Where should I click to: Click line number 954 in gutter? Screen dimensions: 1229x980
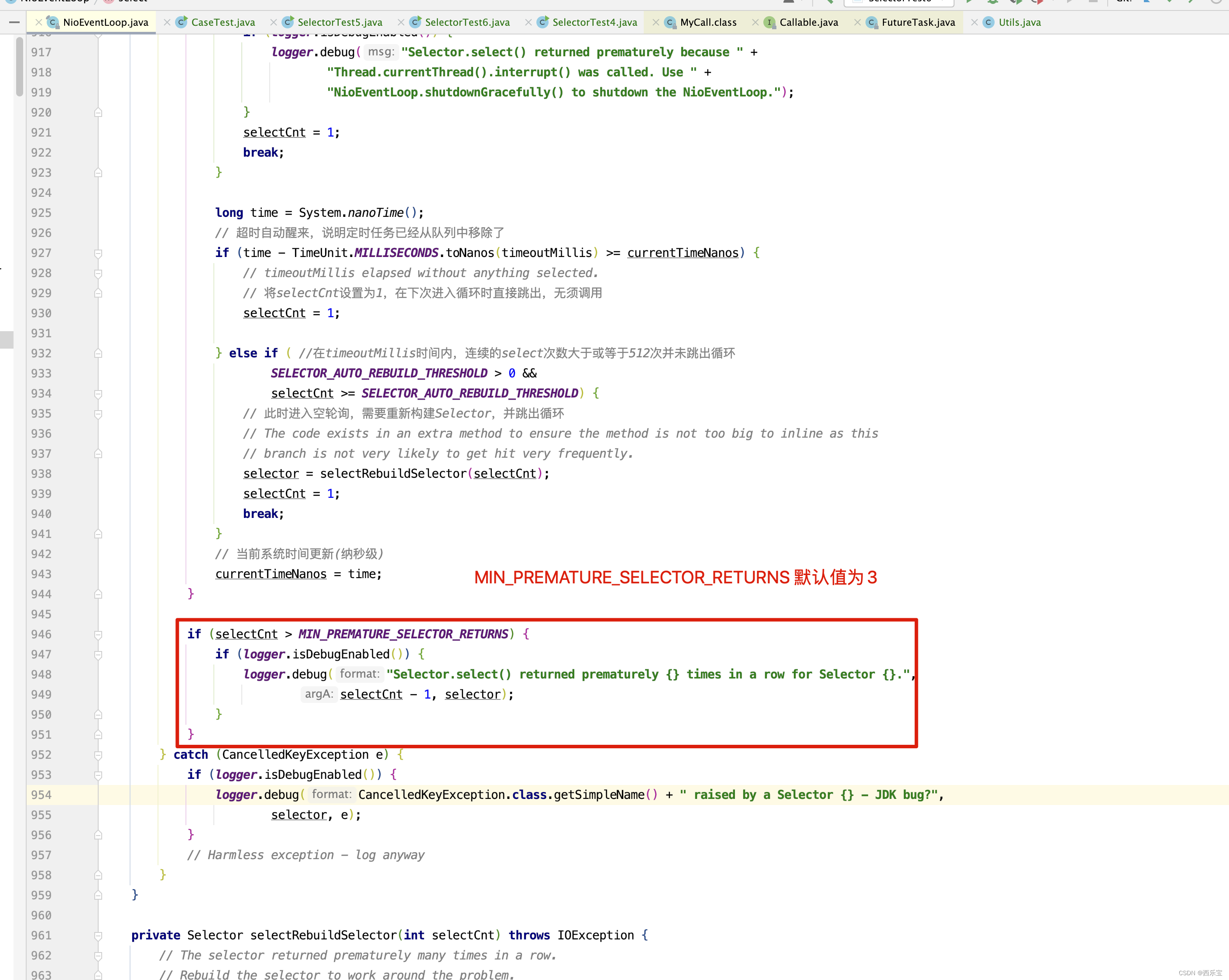click(x=41, y=795)
